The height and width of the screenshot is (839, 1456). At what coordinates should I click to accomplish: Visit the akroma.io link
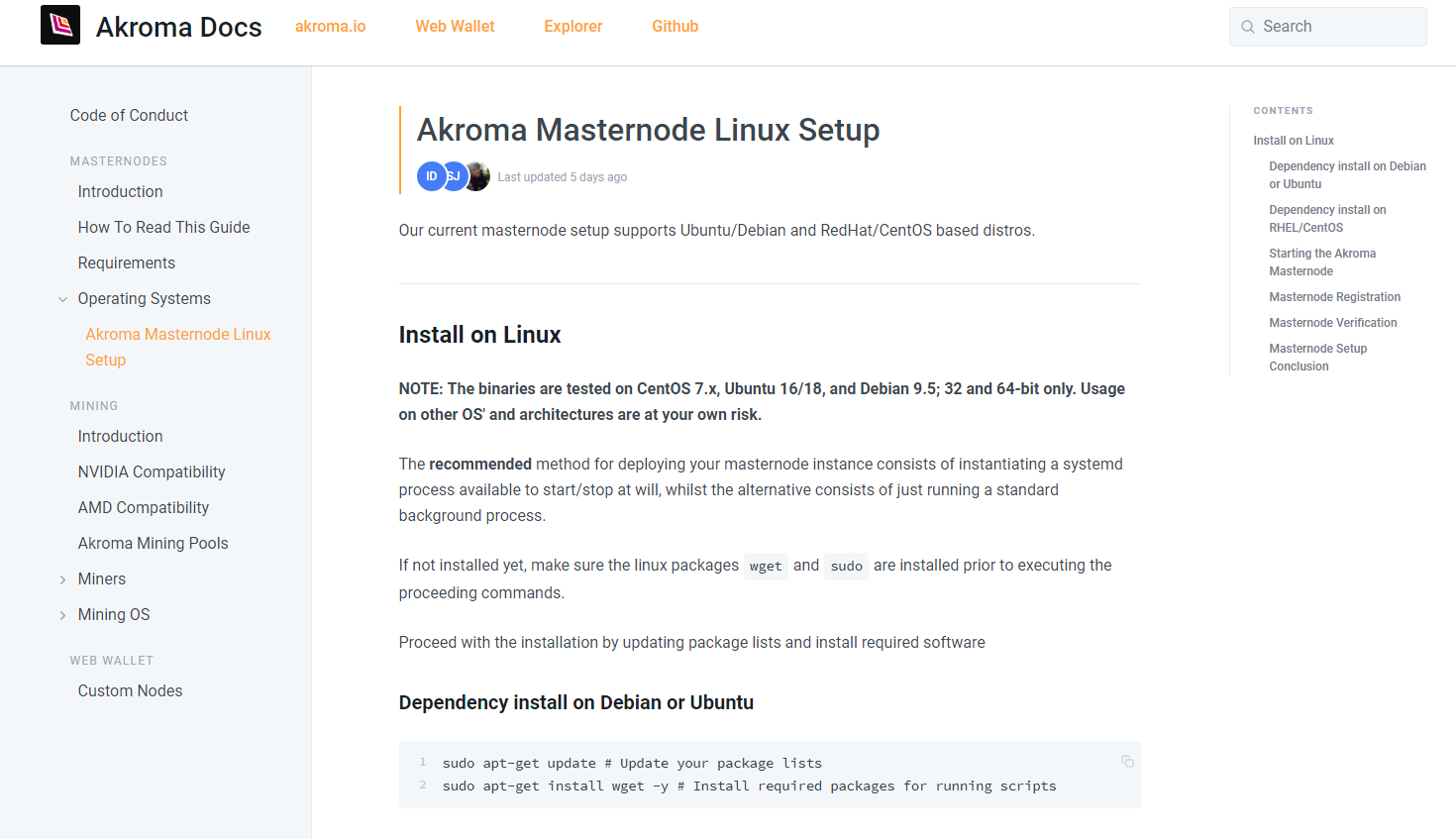pos(330,27)
